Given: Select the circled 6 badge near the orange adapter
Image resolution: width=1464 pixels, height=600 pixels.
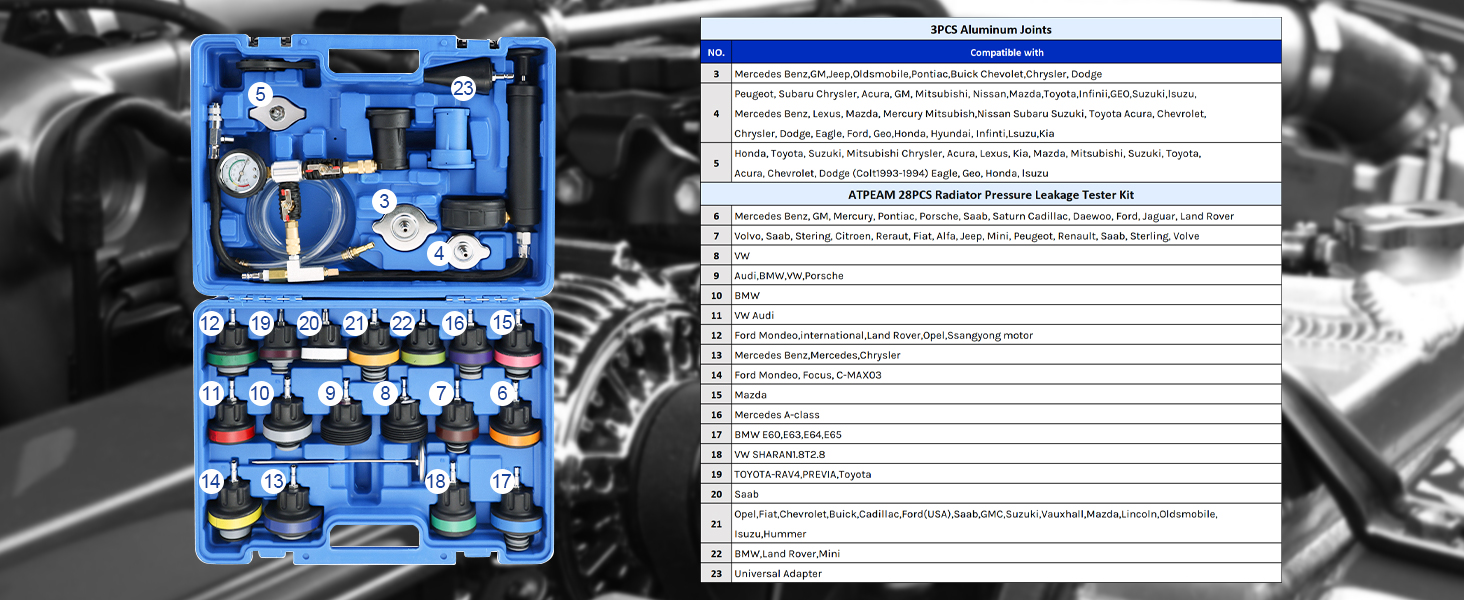Looking at the screenshot, I should click(x=501, y=394).
